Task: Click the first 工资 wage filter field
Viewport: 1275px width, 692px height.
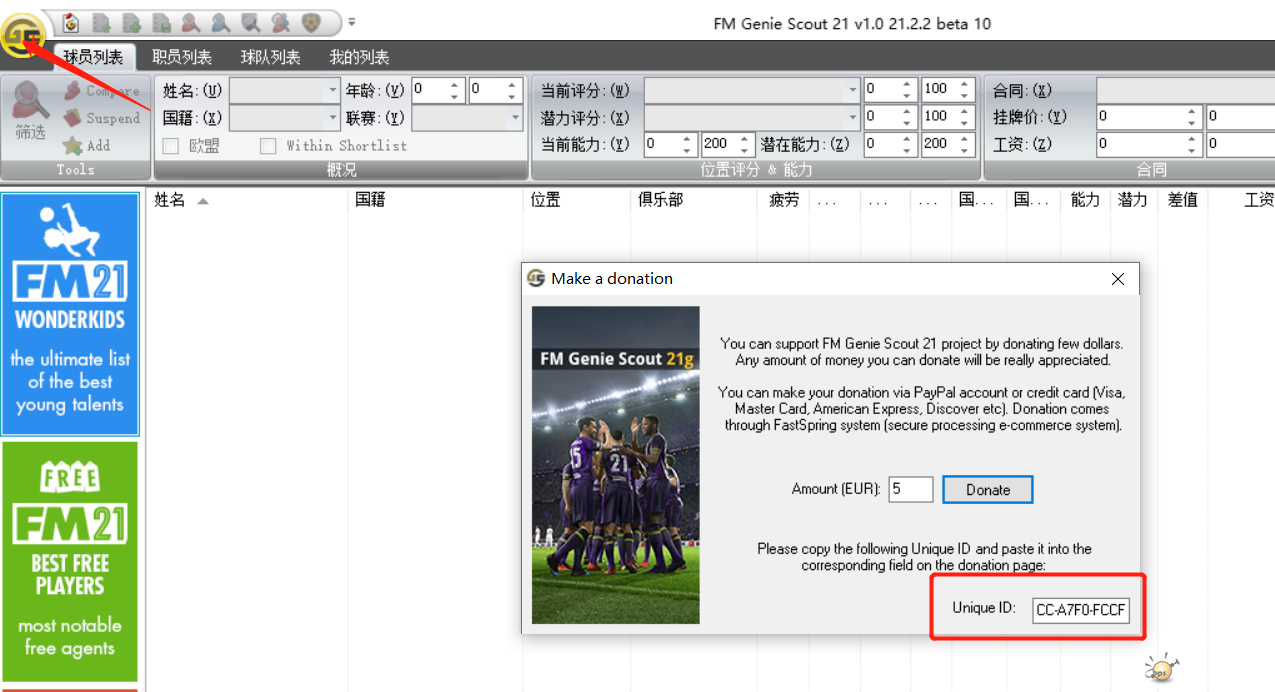Action: (1149, 144)
